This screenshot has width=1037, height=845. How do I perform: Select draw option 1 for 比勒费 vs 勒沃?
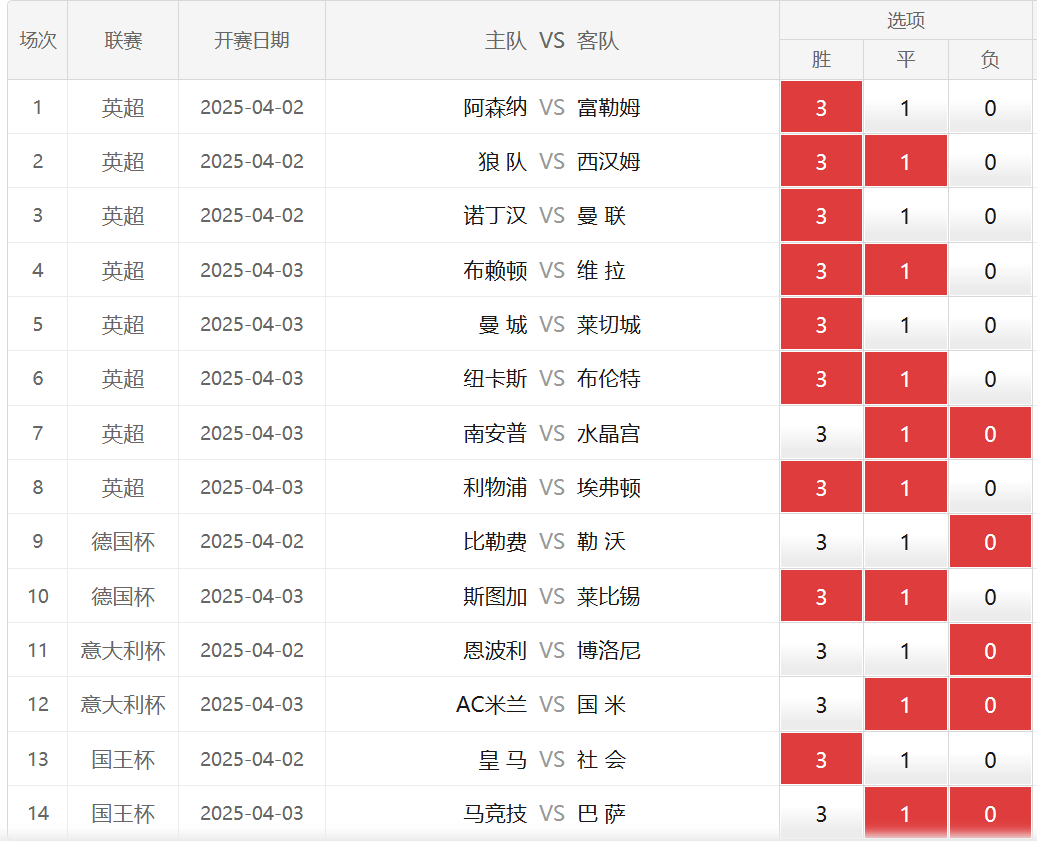pyautogui.click(x=905, y=542)
